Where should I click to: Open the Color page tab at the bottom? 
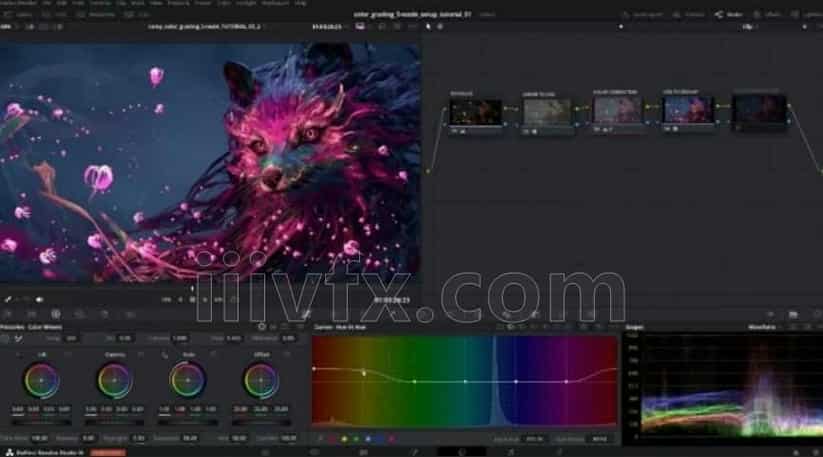point(461,452)
